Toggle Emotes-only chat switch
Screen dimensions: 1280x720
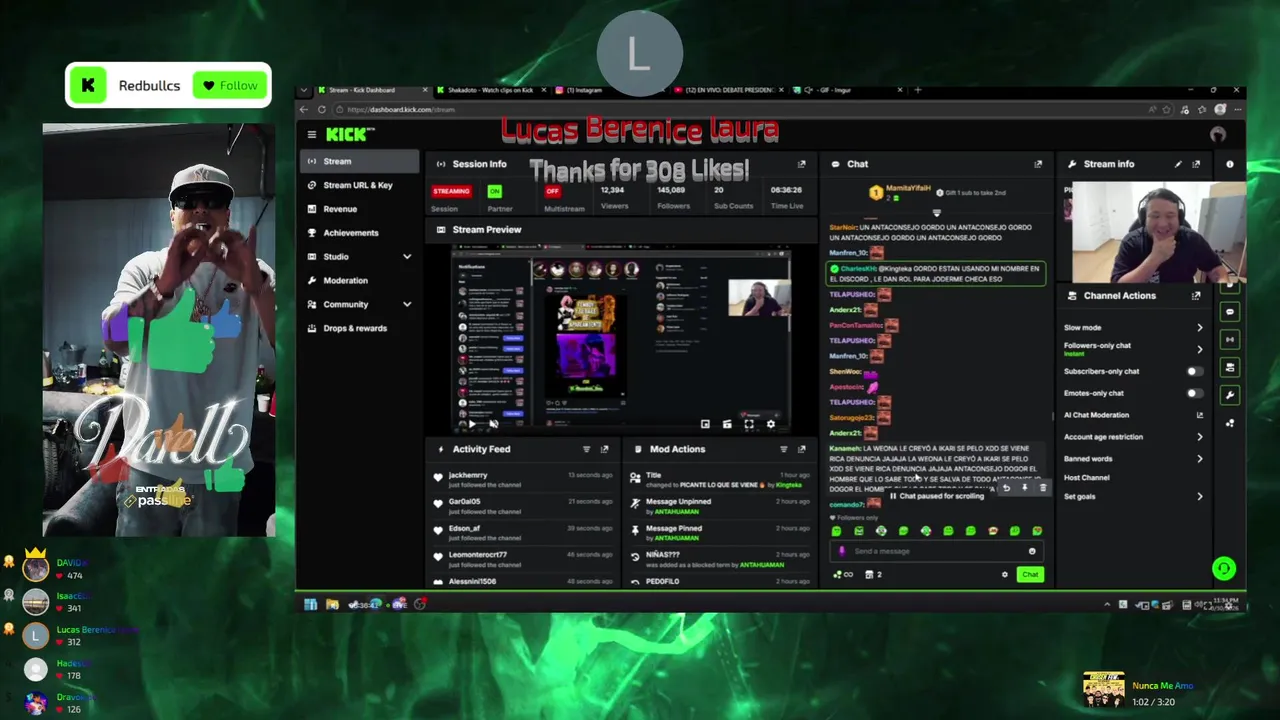pos(1194,393)
